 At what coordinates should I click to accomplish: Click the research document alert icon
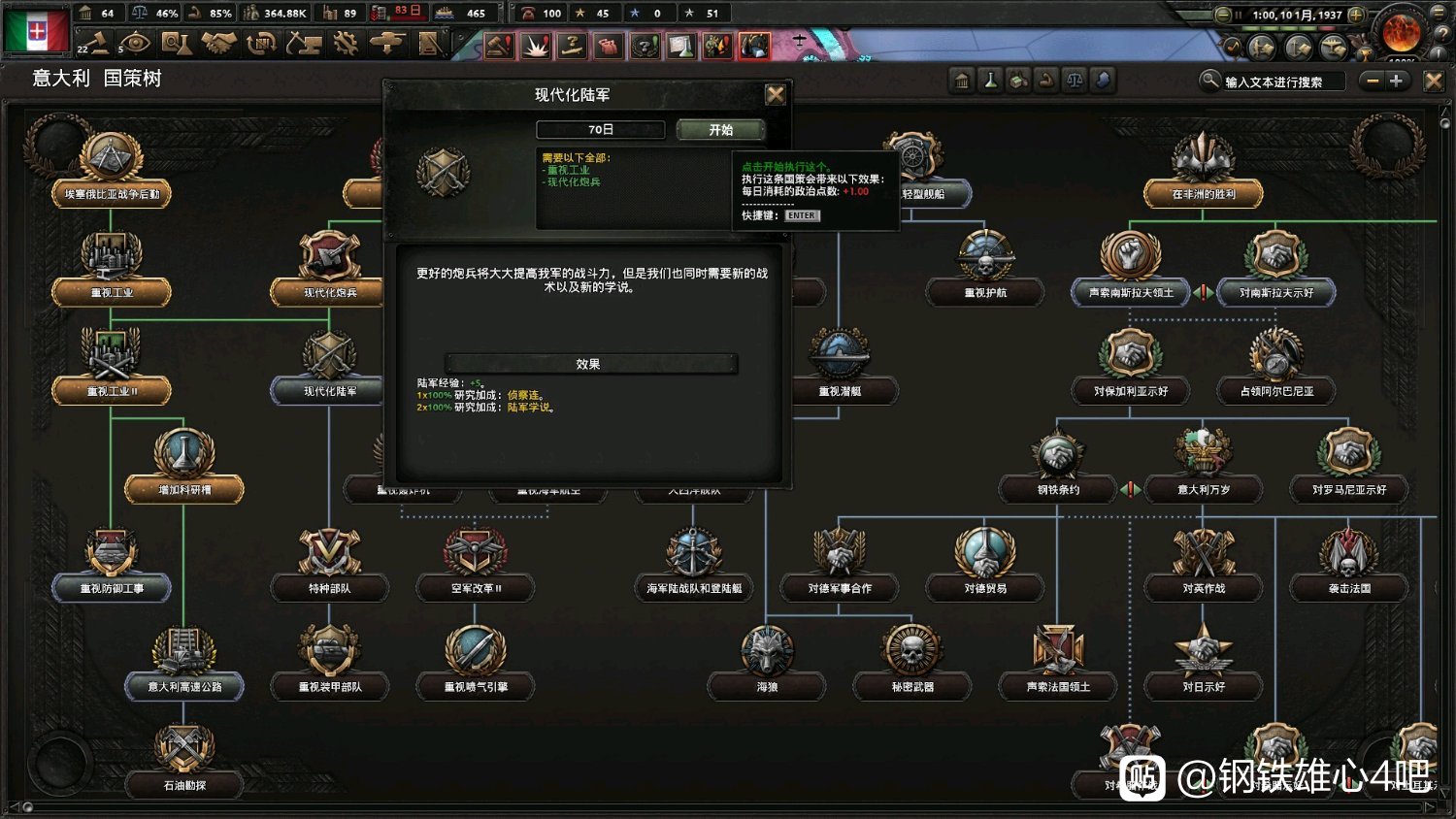point(681,45)
